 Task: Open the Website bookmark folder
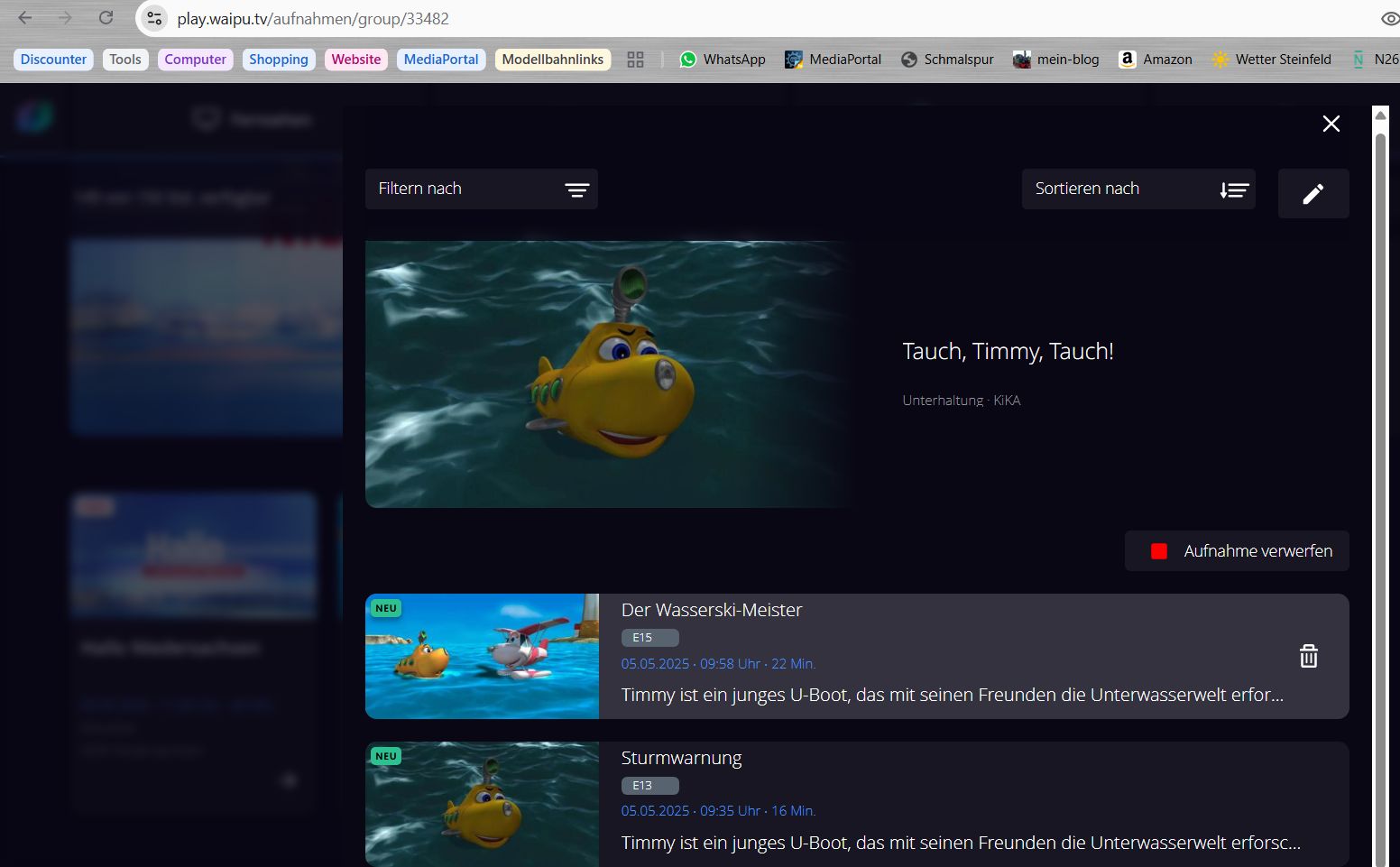click(x=355, y=60)
